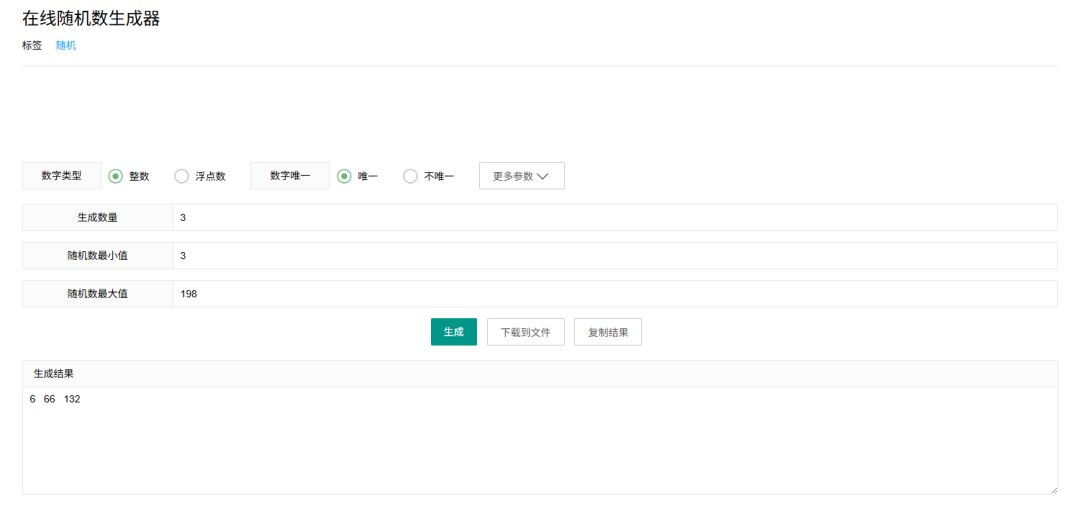The width and height of the screenshot is (1080, 514).
Task: Choose the 不唯一 radio option
Action: pyautogui.click(x=410, y=176)
